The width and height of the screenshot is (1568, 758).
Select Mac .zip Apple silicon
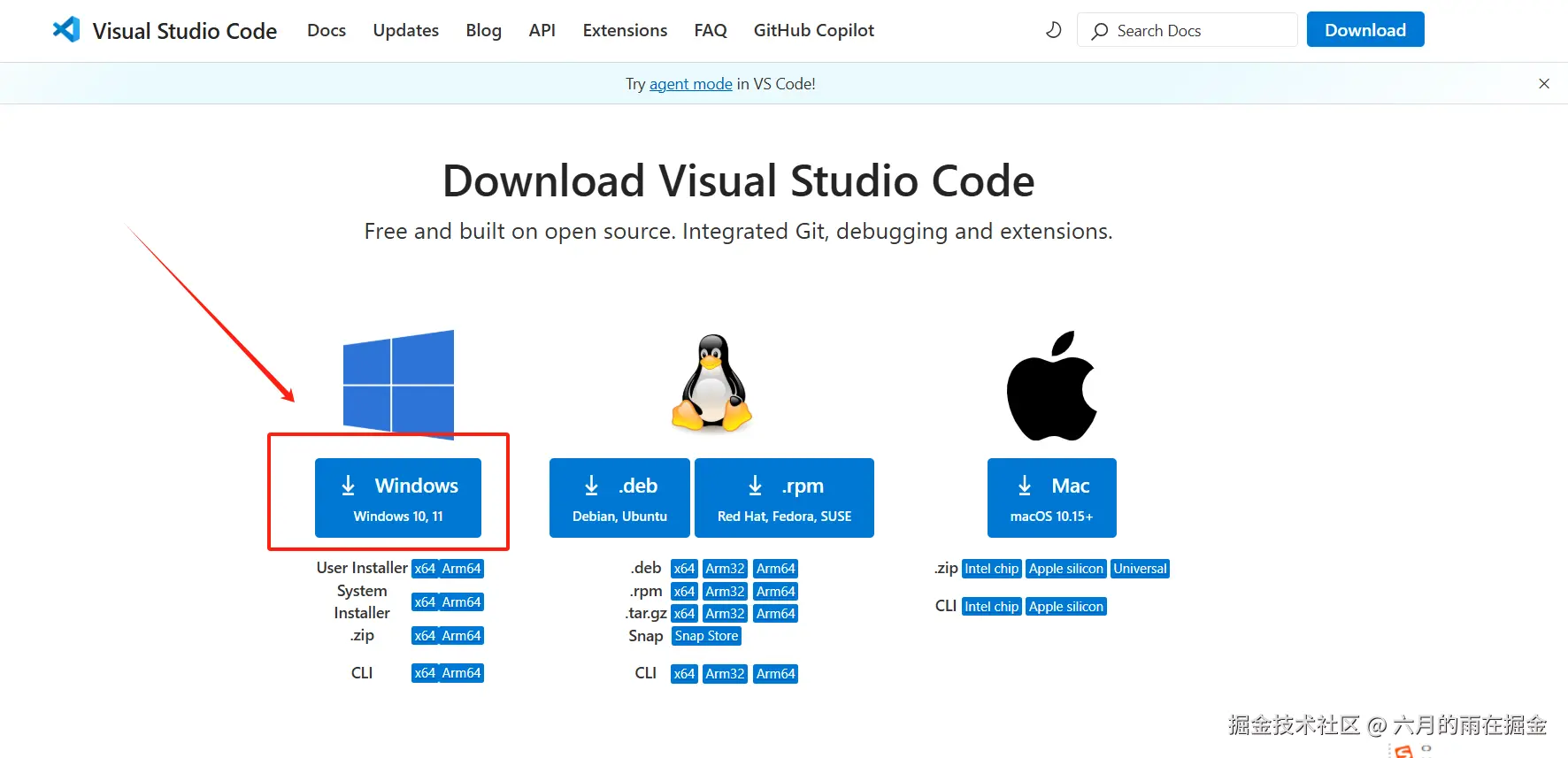pyautogui.click(x=1066, y=569)
